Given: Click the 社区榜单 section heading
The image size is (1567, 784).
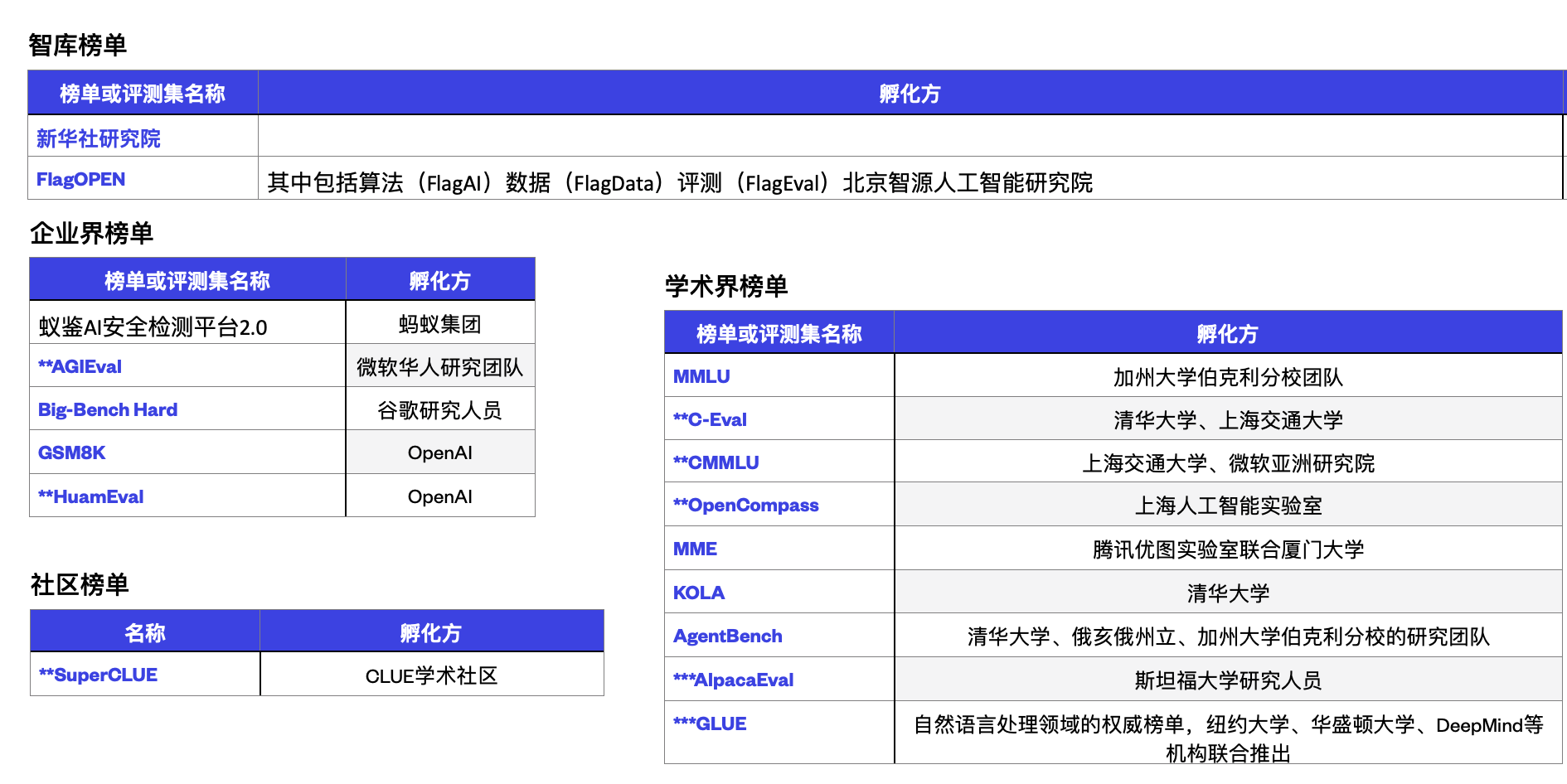Looking at the screenshot, I should click(x=80, y=584).
